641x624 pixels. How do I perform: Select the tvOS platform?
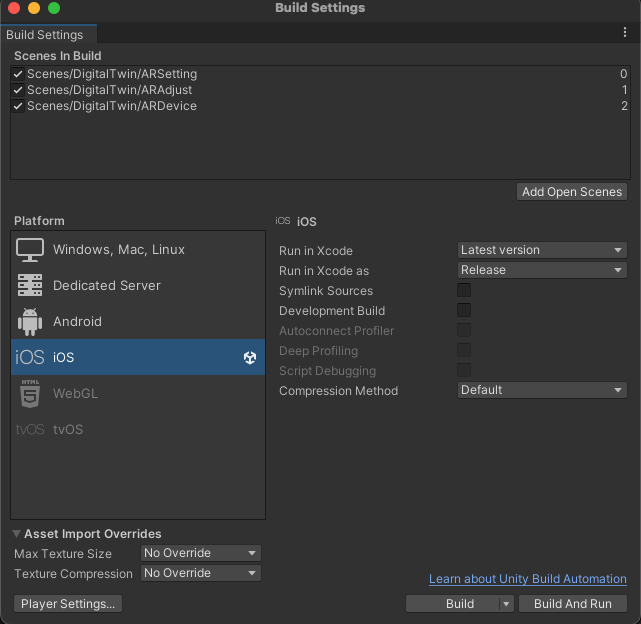click(x=138, y=429)
